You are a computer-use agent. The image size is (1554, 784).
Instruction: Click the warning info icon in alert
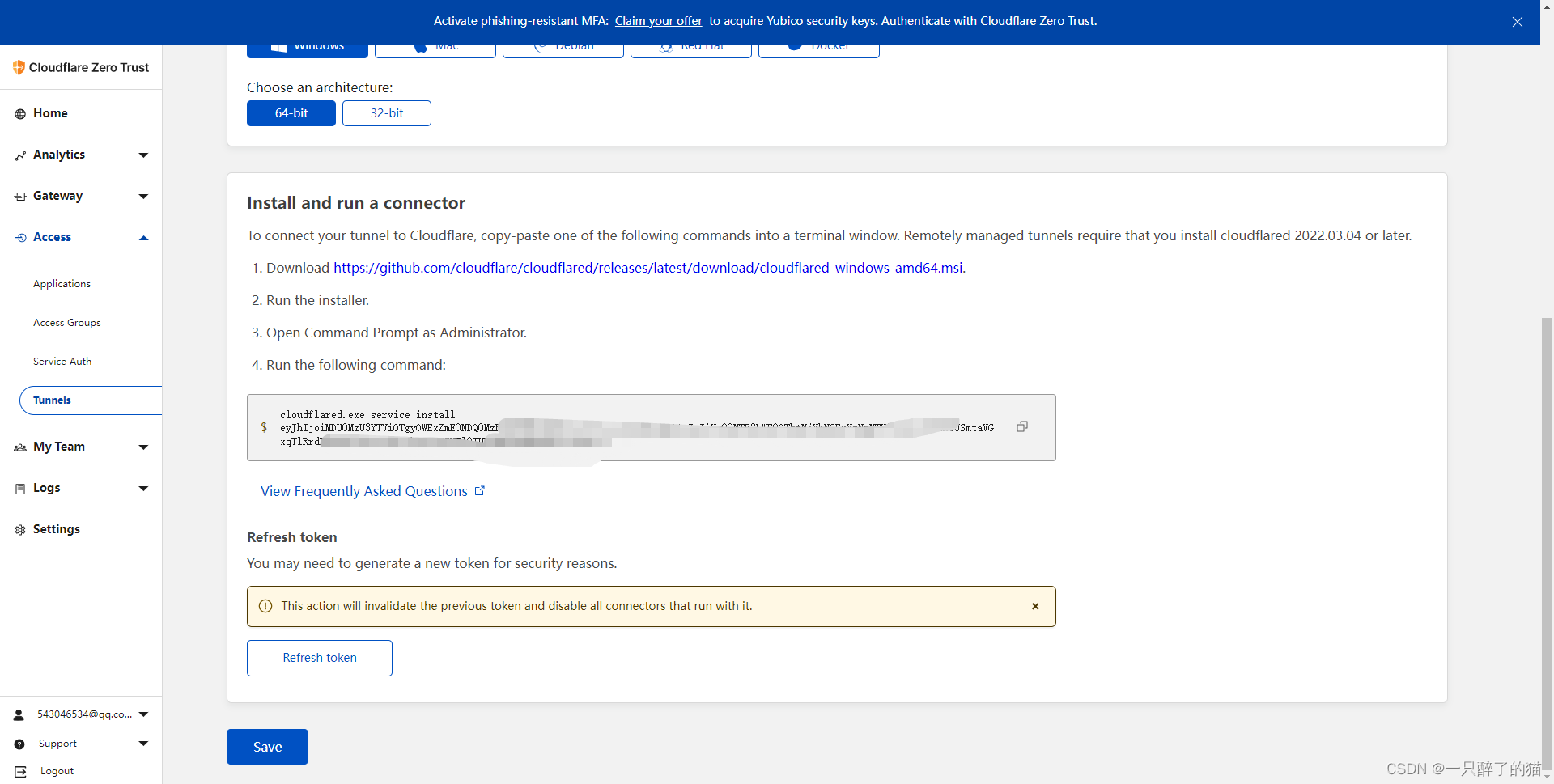click(x=265, y=606)
